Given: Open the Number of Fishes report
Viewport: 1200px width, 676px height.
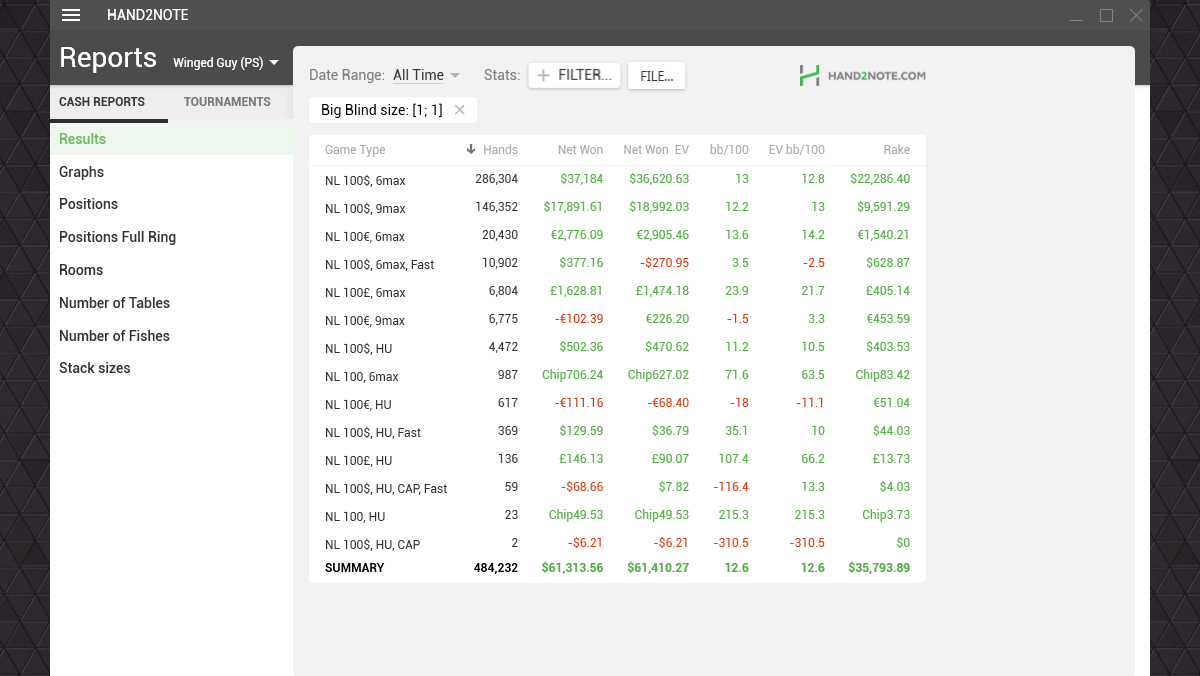Looking at the screenshot, I should coord(171,336).
